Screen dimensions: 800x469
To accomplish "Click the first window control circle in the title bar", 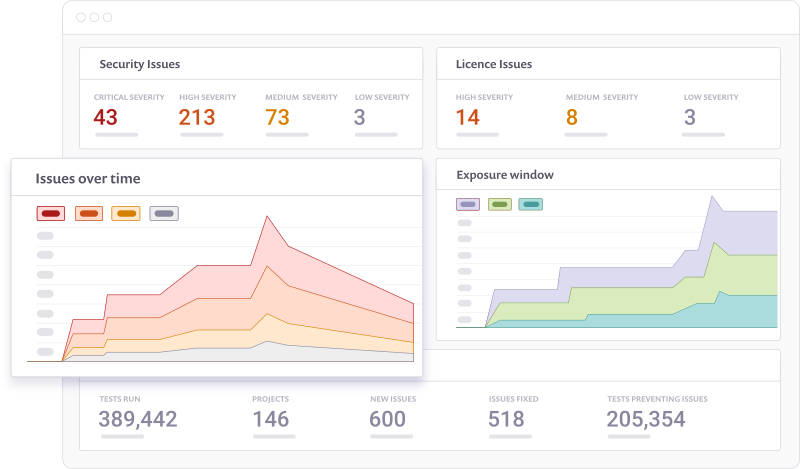I will point(81,17).
